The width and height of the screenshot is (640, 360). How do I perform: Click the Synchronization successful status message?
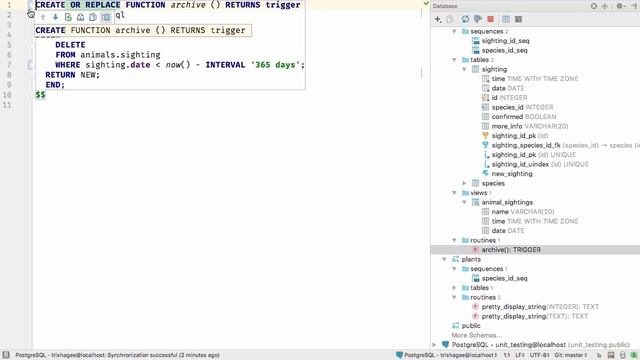[117, 355]
